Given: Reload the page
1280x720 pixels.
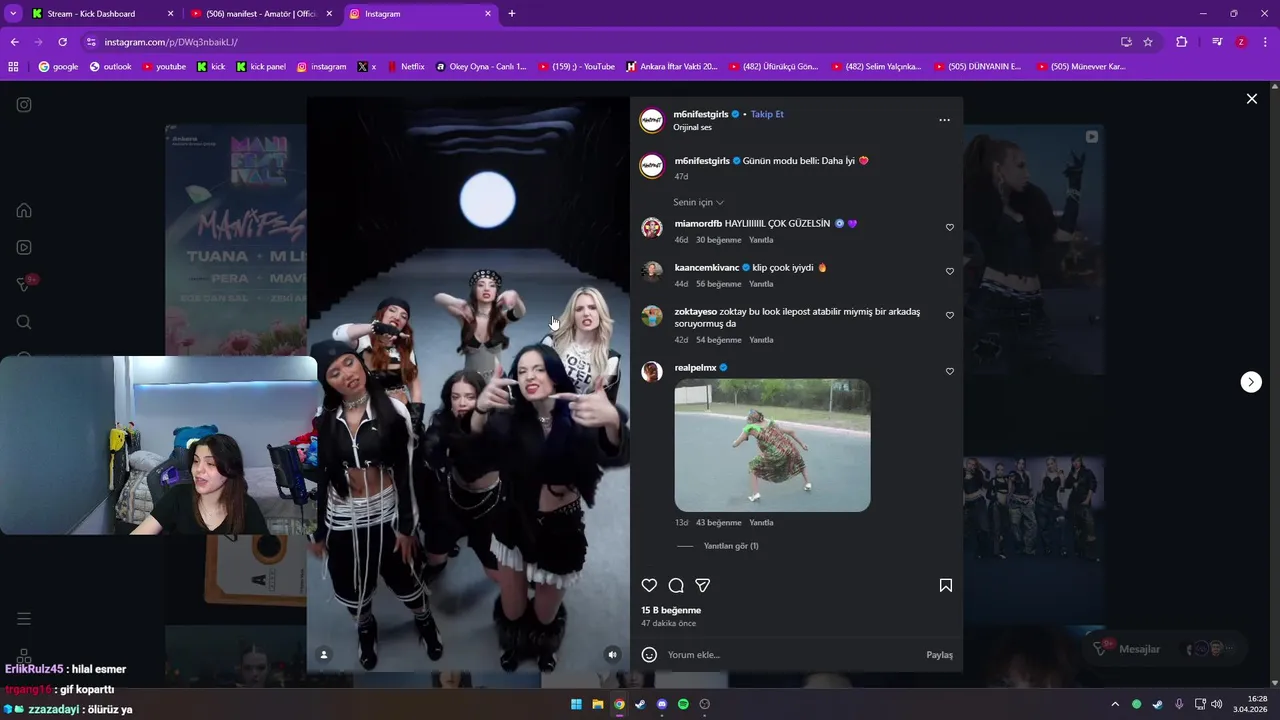Looking at the screenshot, I should 62,42.
